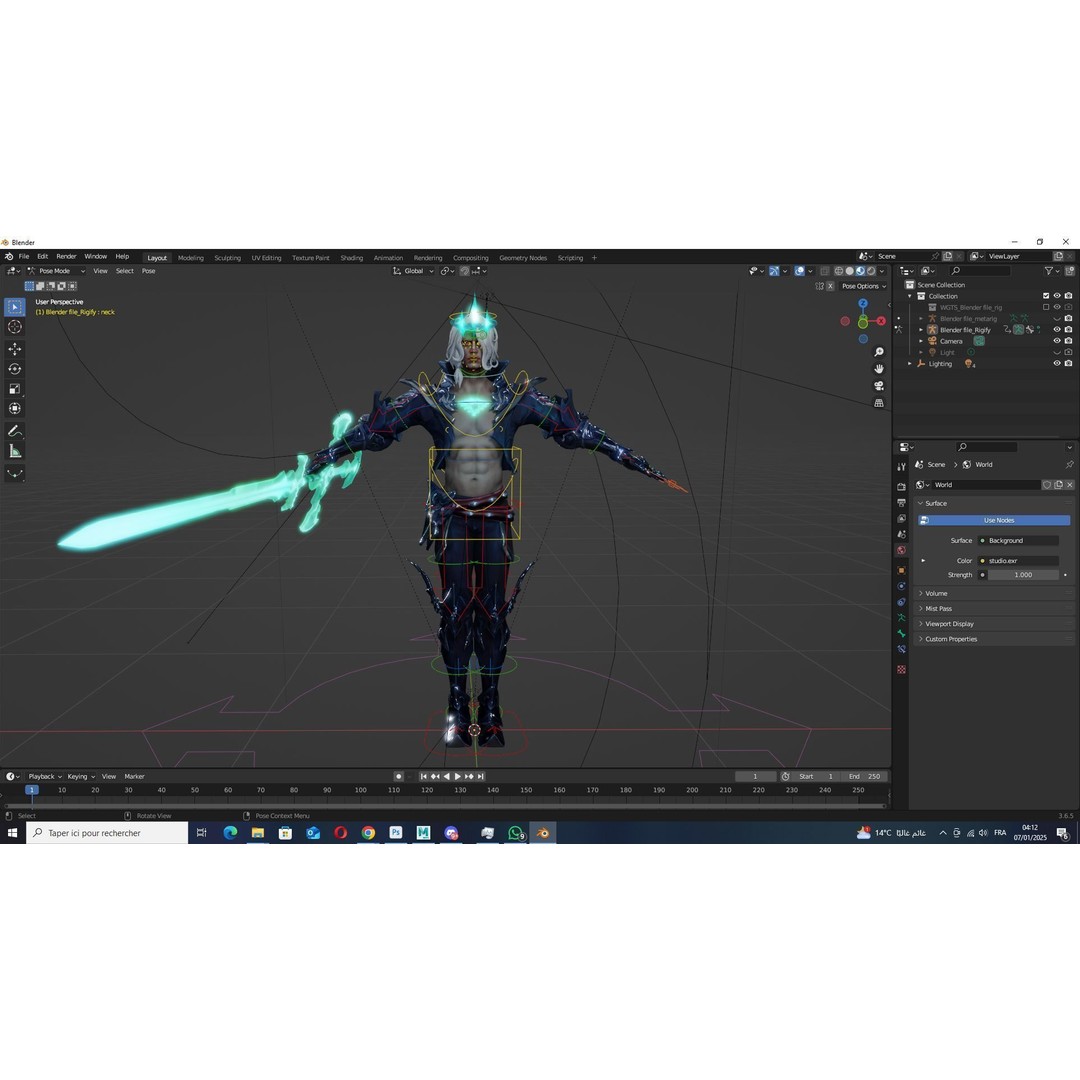
Task: Uncheck the Collection exclude checkbox
Action: coord(1046,296)
